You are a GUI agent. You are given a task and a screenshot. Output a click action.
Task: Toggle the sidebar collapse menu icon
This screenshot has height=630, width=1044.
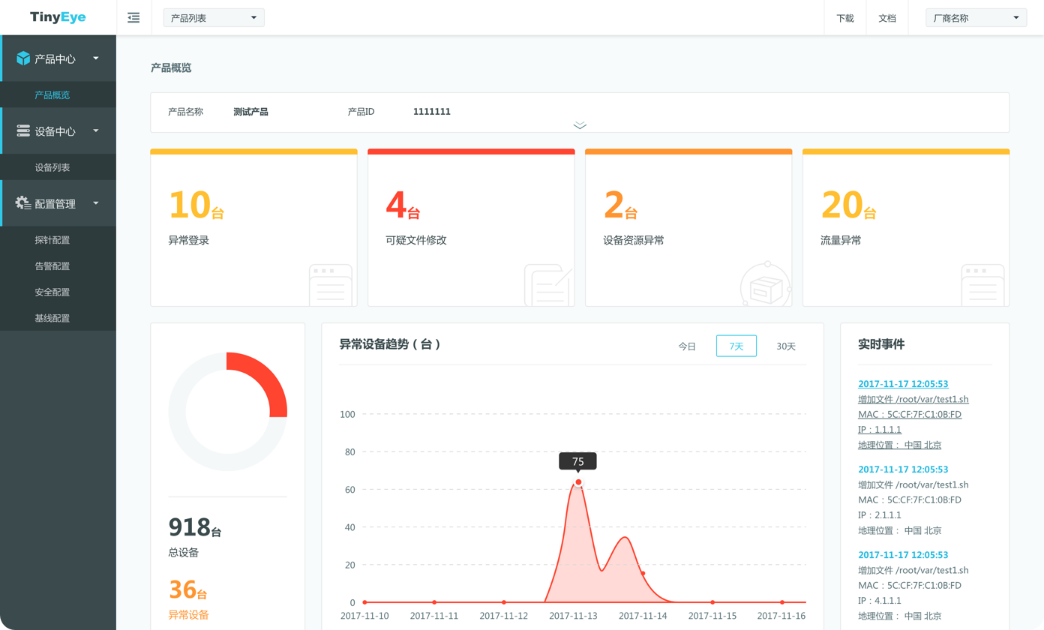pos(134,18)
